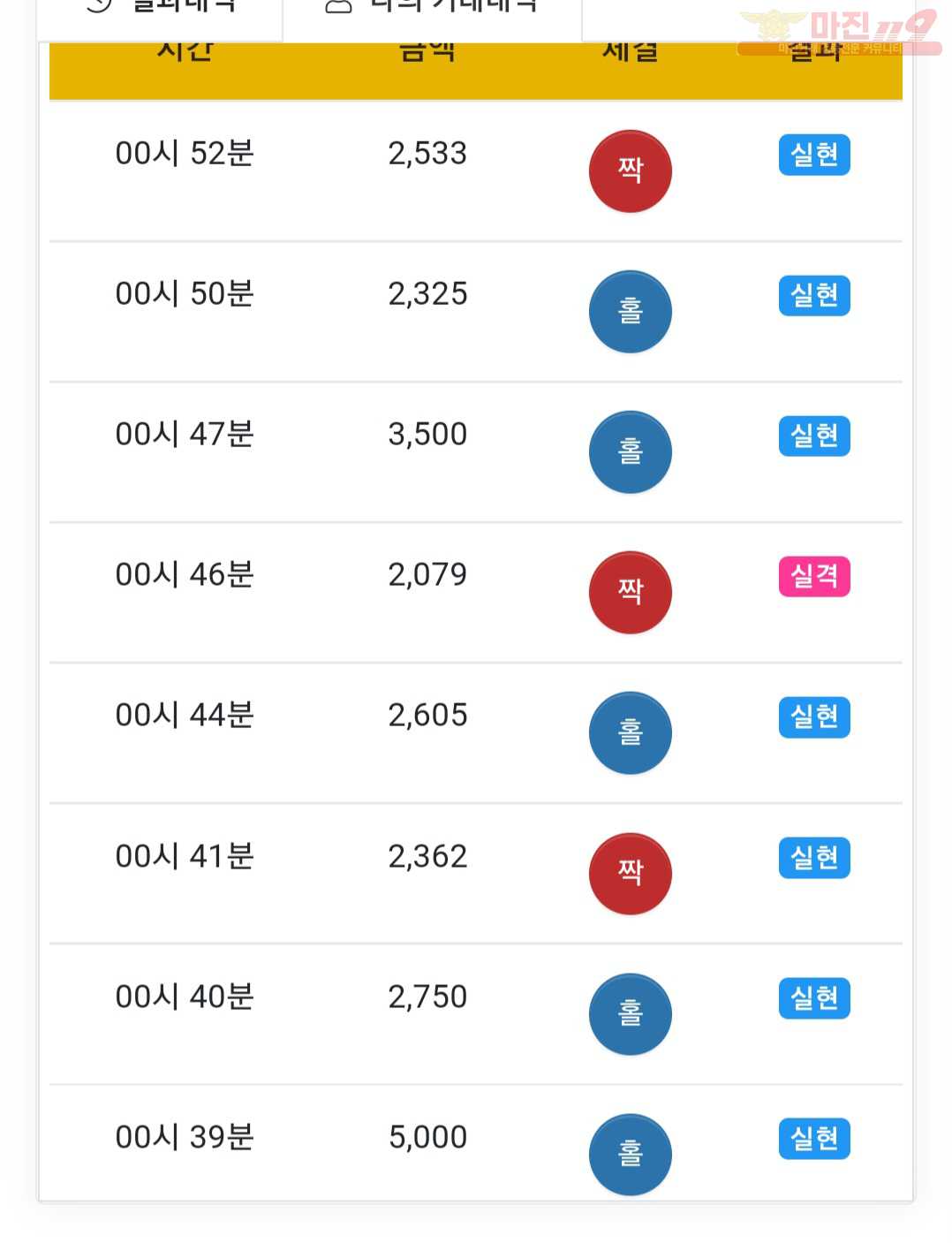952x1243 pixels.
Task: Open the clock icon tab at top left
Action: pos(160,13)
